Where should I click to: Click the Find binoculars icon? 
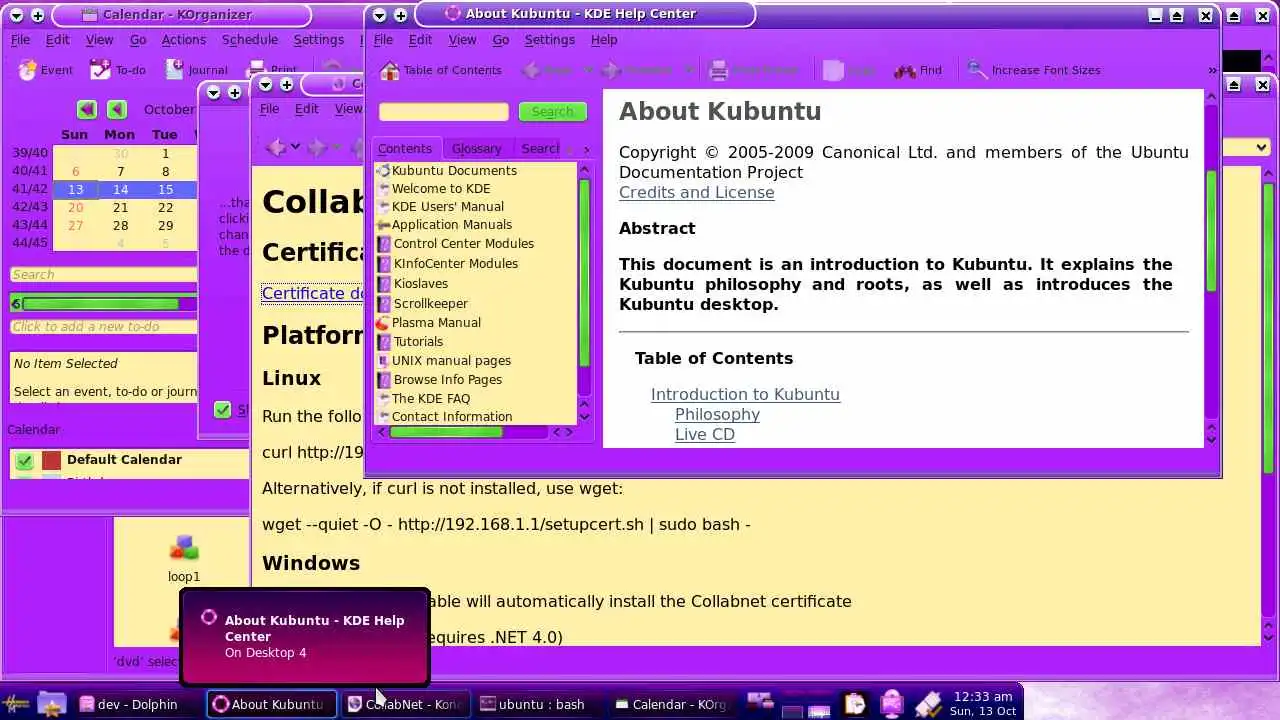(905, 70)
